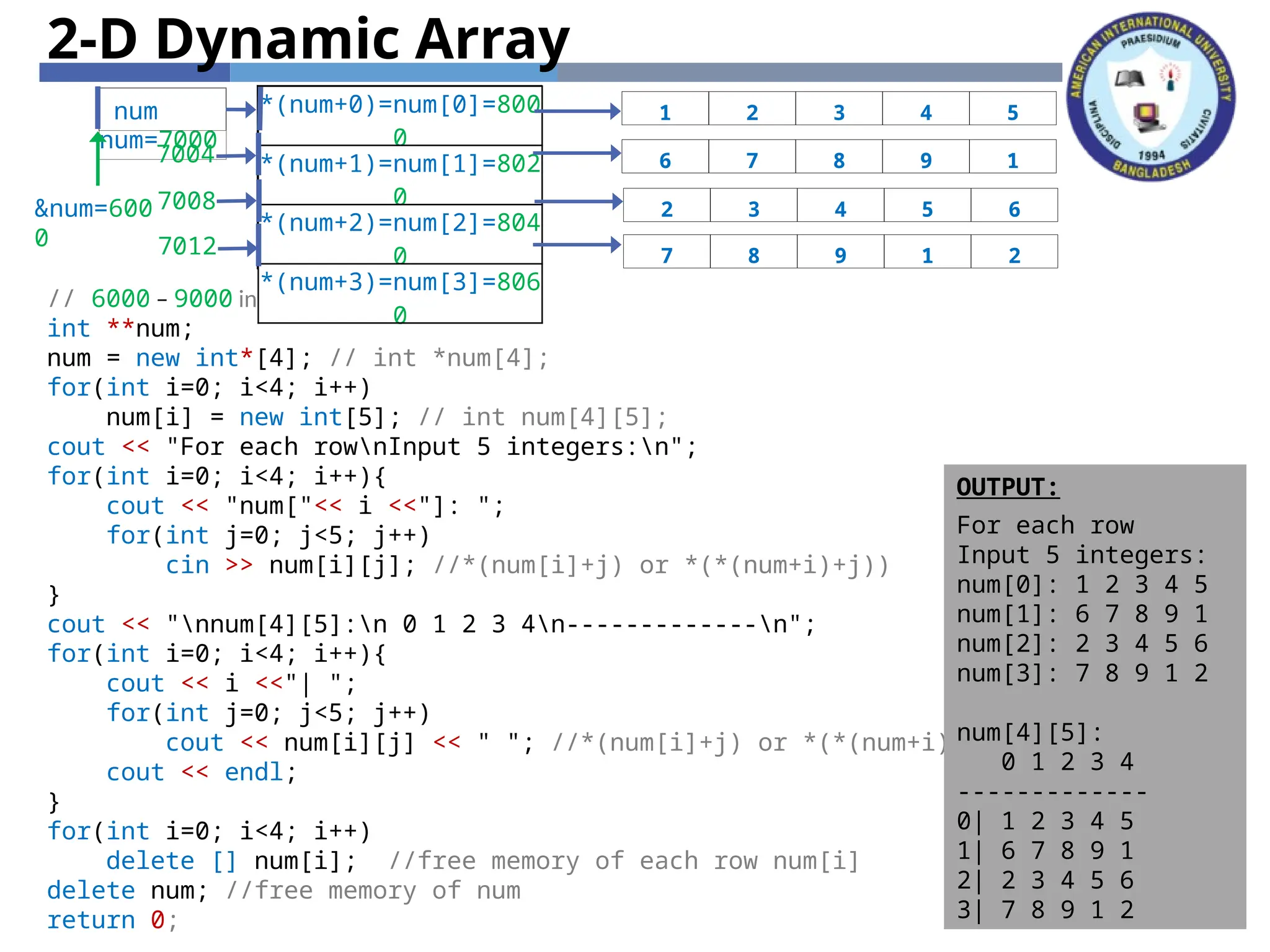
Task: Click cell 1 in diagram row 1-2-3-4-5
Action: [x=665, y=109]
